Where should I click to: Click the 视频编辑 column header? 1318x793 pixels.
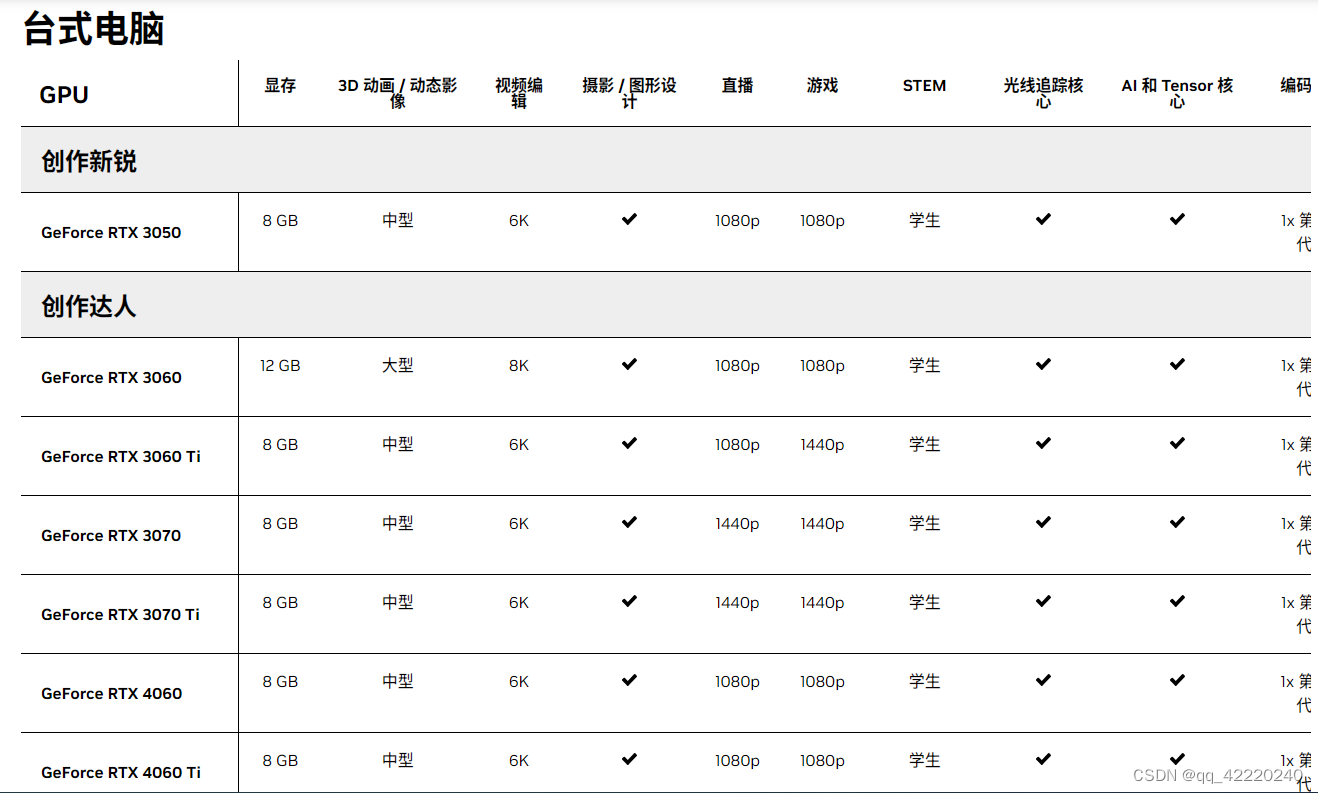pos(519,93)
